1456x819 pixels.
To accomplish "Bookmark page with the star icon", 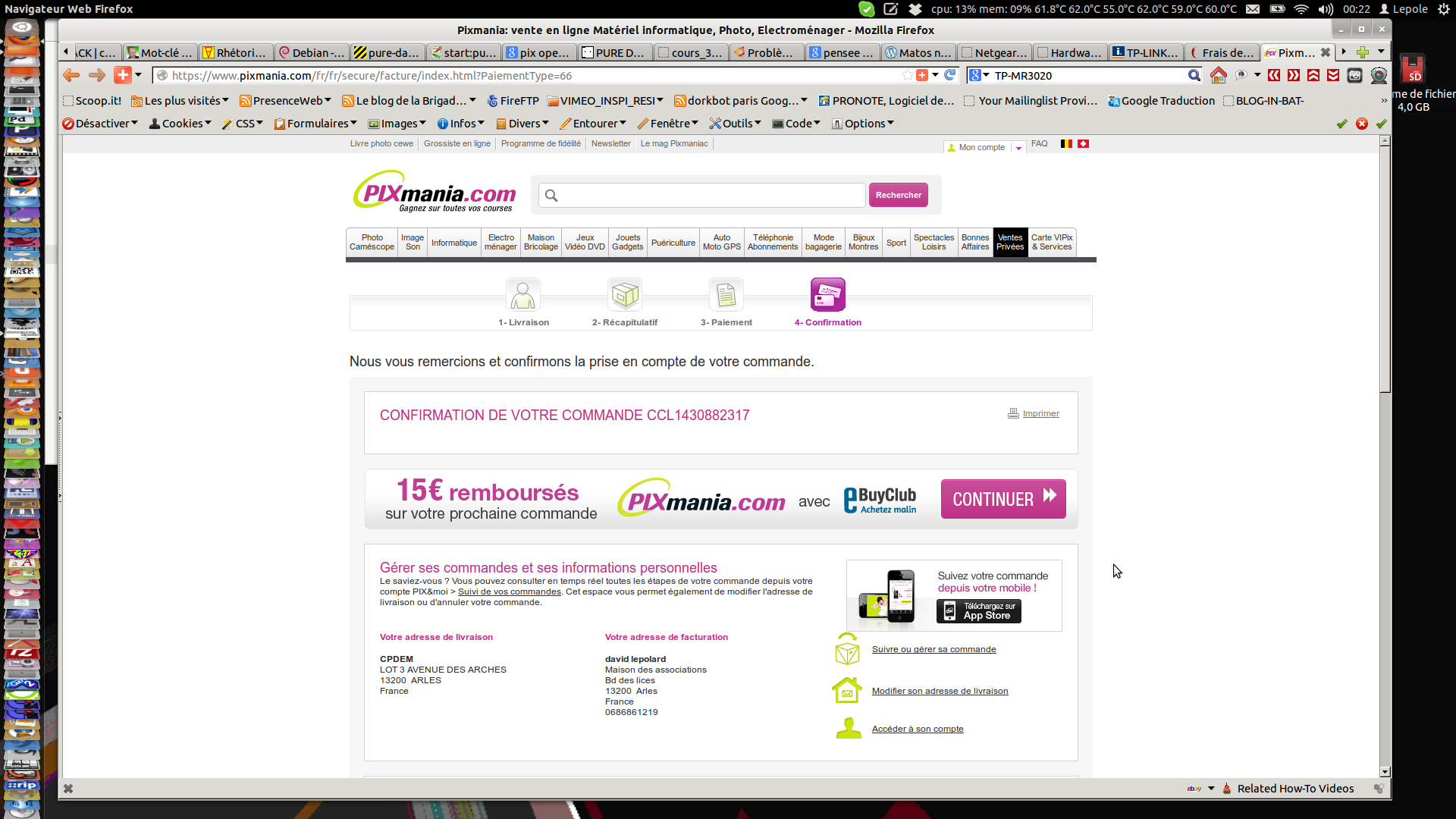I will [907, 75].
